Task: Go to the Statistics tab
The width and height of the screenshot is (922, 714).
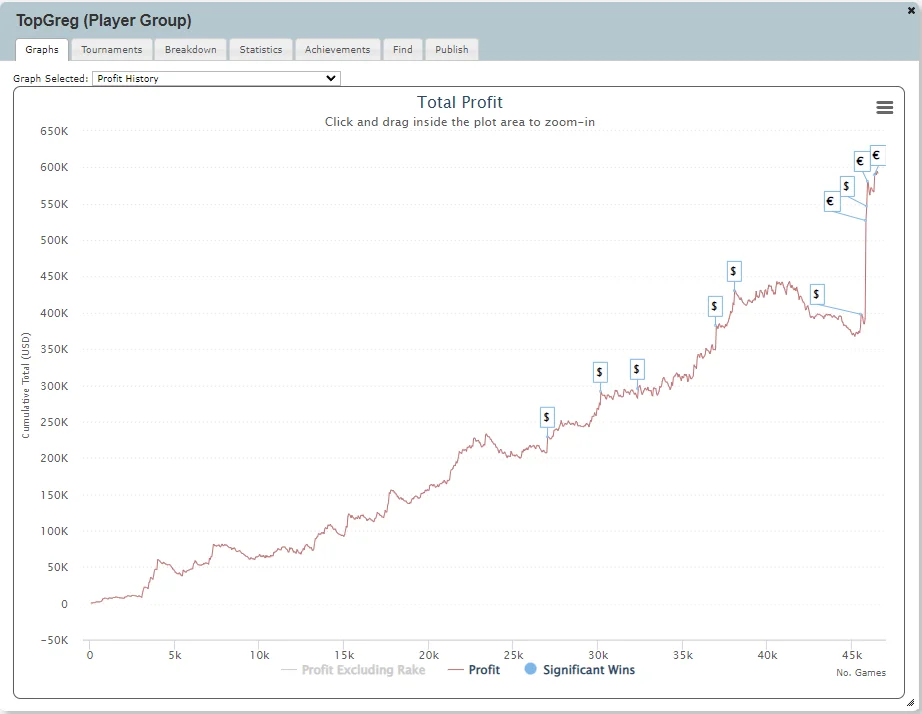Action: (260, 50)
